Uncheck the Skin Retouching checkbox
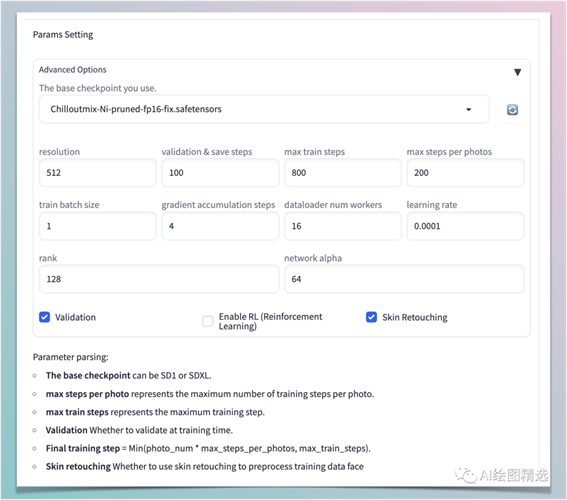Image resolution: width=567 pixels, height=500 pixels. coord(371,317)
